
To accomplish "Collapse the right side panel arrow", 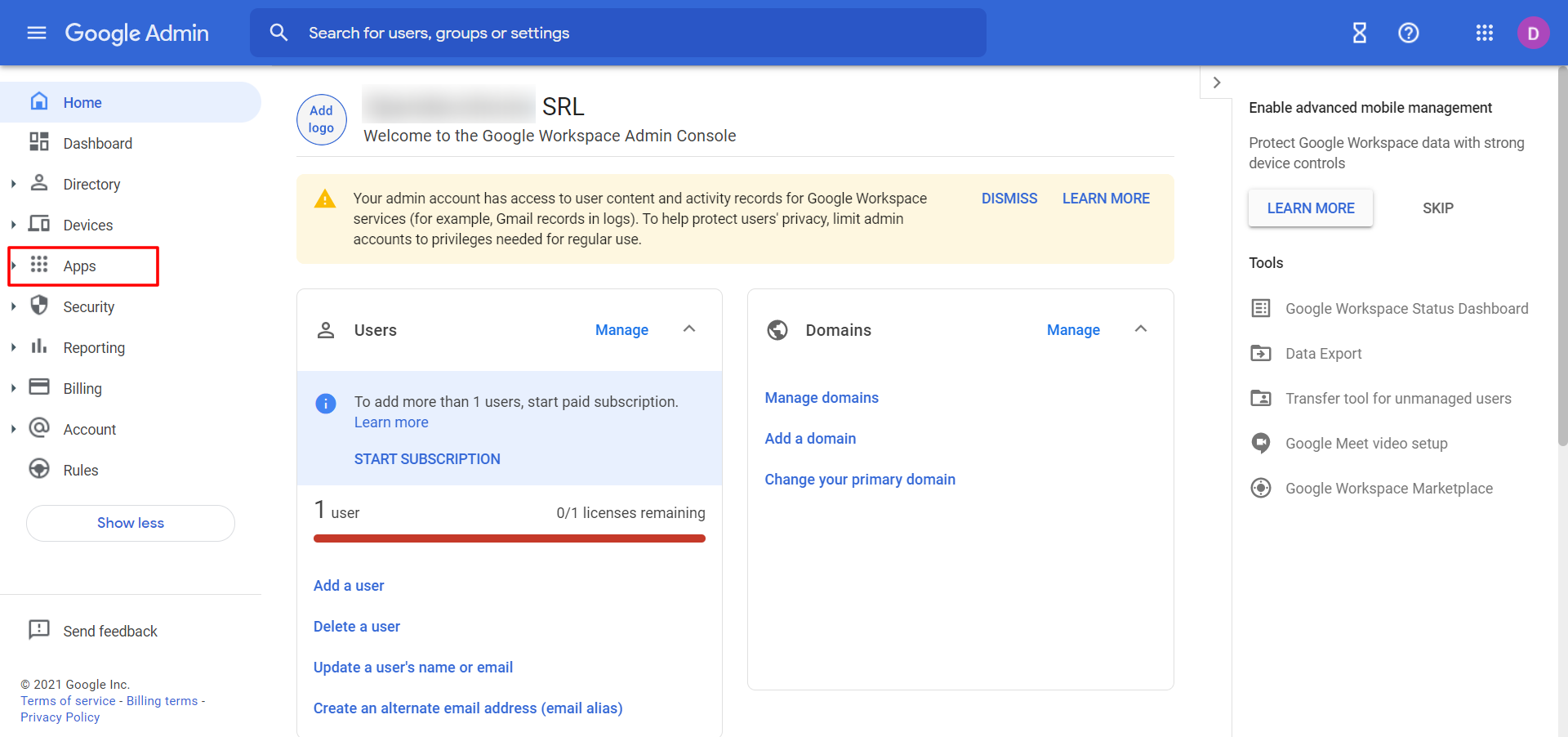I will click(x=1216, y=83).
